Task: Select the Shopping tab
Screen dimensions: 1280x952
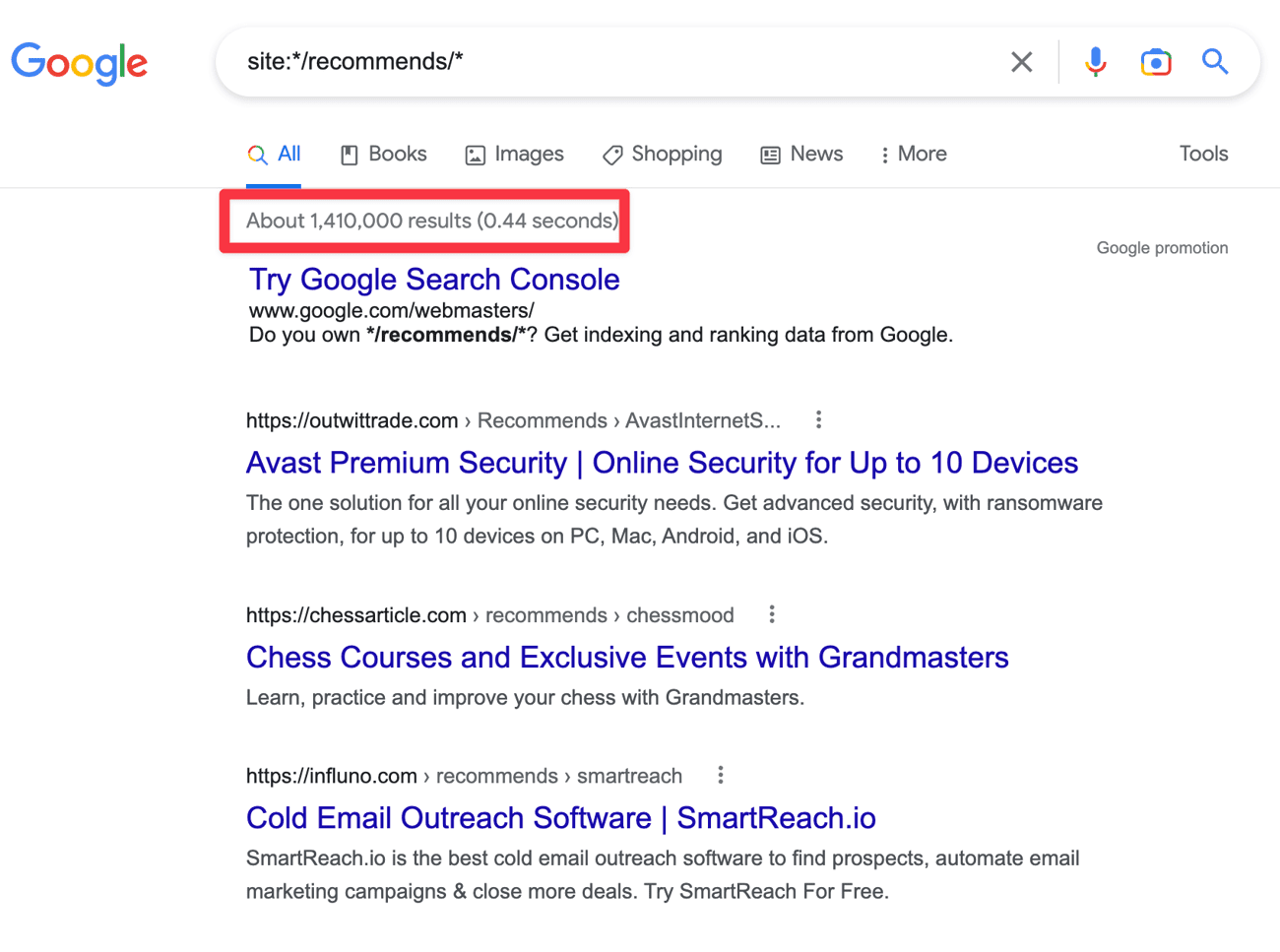Action: tap(663, 155)
